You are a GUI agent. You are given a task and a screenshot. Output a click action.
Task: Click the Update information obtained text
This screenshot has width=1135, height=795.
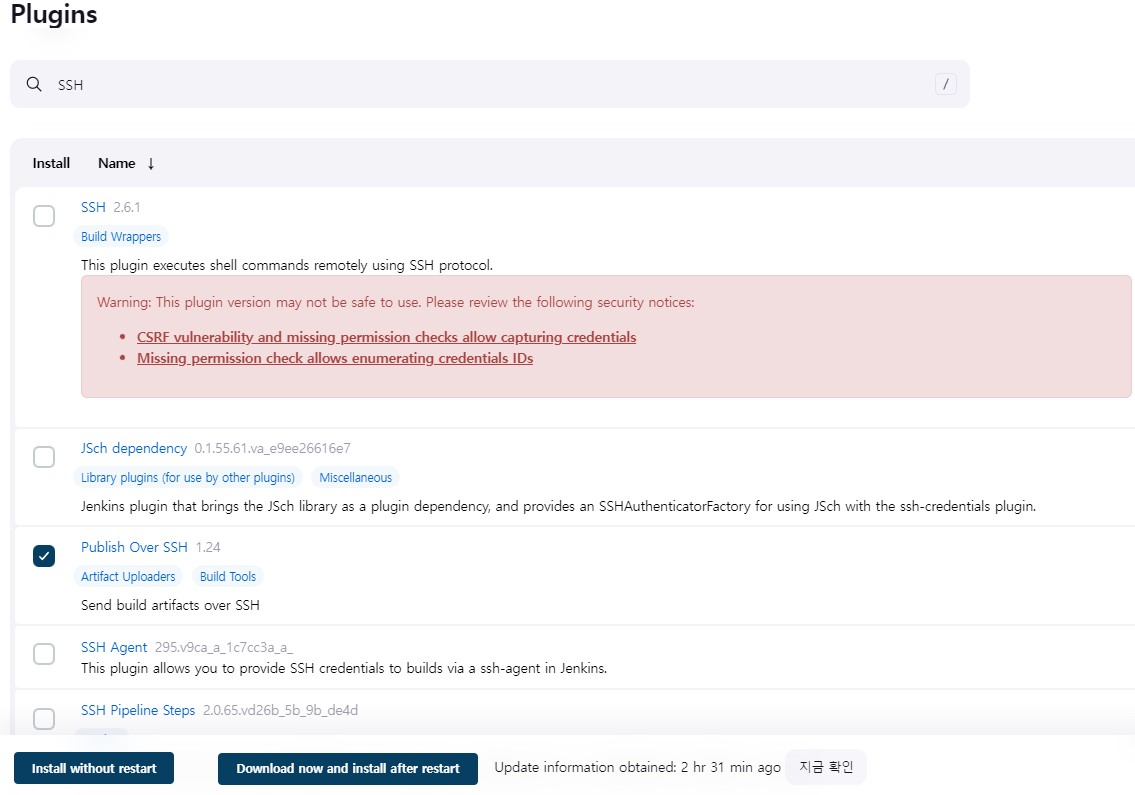click(x=637, y=767)
